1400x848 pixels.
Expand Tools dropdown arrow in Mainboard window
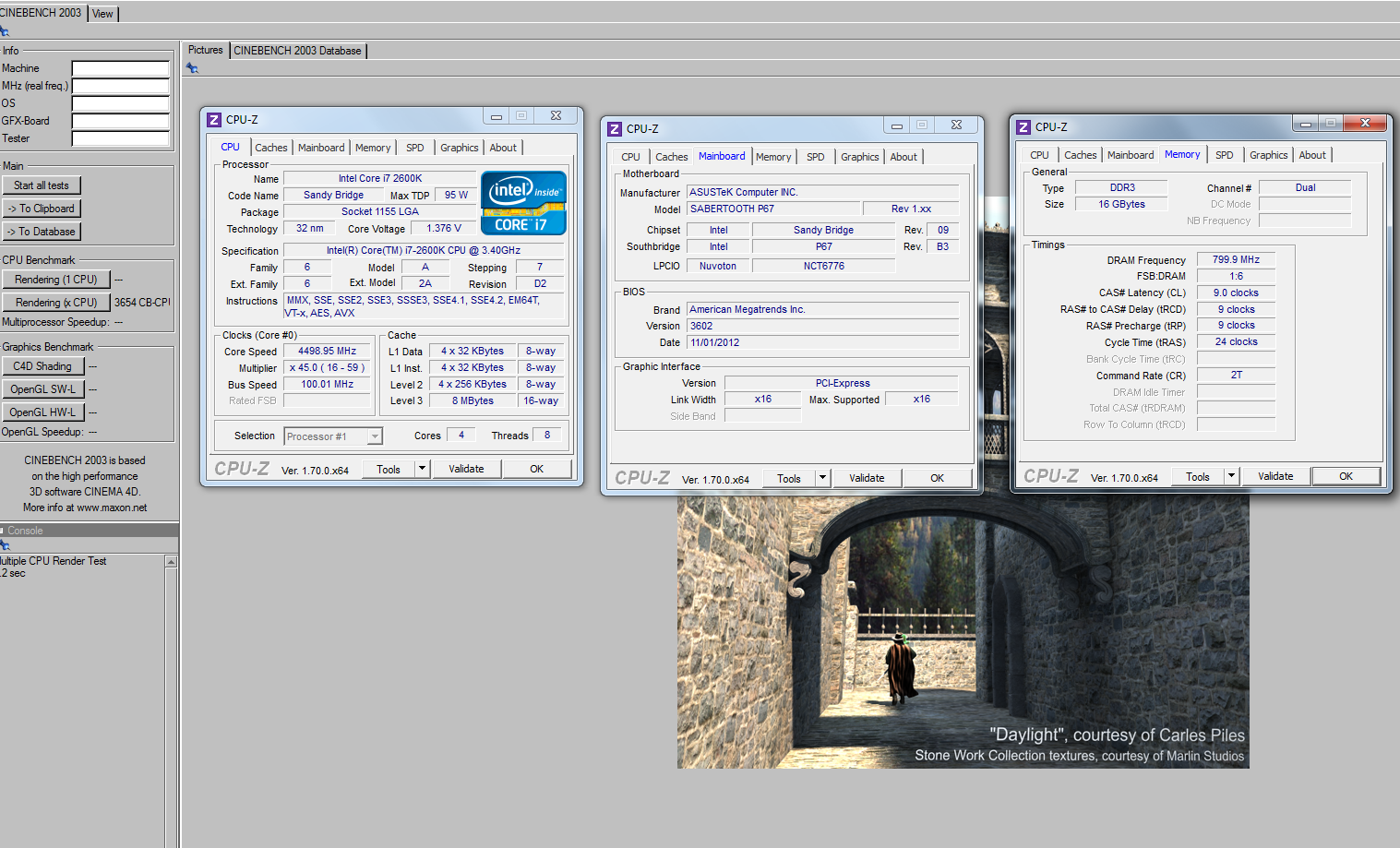pos(822,478)
